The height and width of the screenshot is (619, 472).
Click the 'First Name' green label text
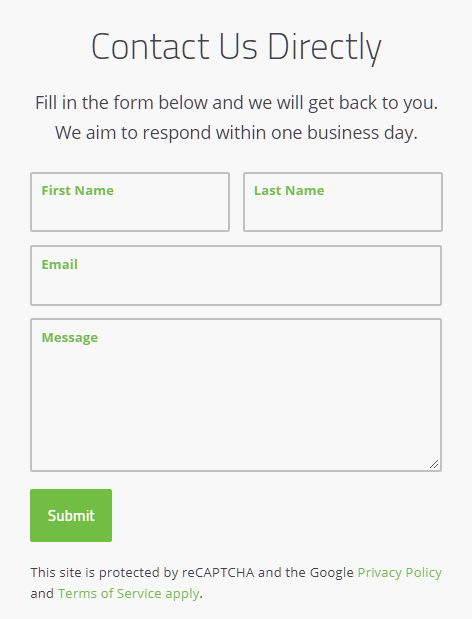[78, 191]
